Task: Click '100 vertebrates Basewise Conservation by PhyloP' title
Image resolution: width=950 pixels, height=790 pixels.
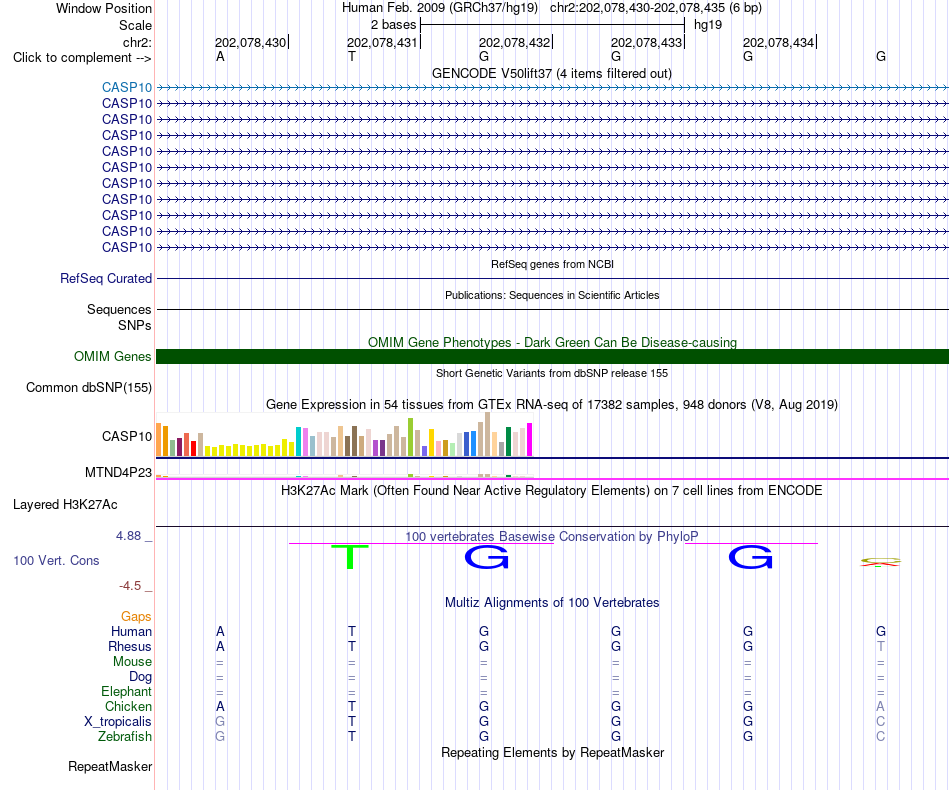Action: 552,536
